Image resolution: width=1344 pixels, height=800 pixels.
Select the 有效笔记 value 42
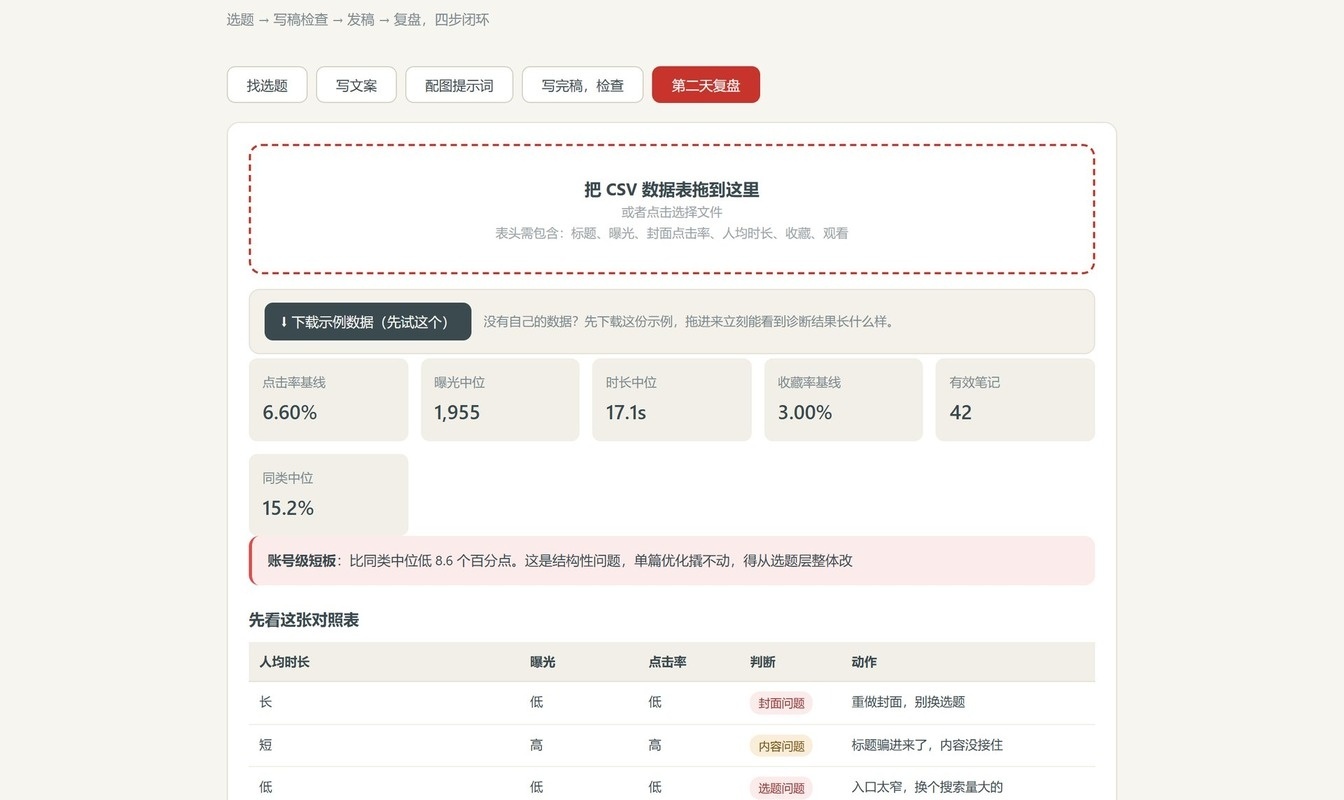(x=961, y=412)
